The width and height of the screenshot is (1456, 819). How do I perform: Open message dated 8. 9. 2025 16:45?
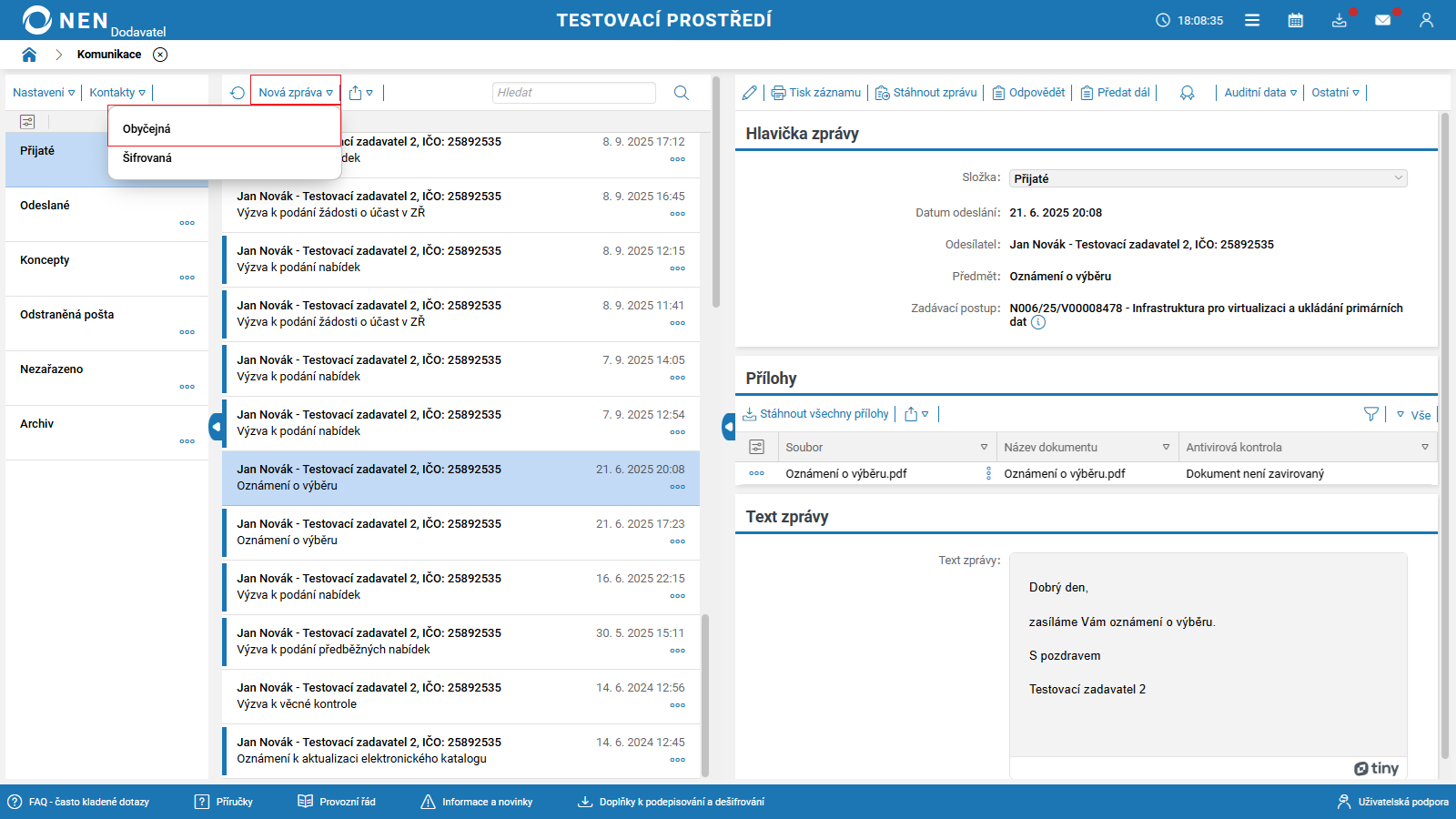point(460,206)
